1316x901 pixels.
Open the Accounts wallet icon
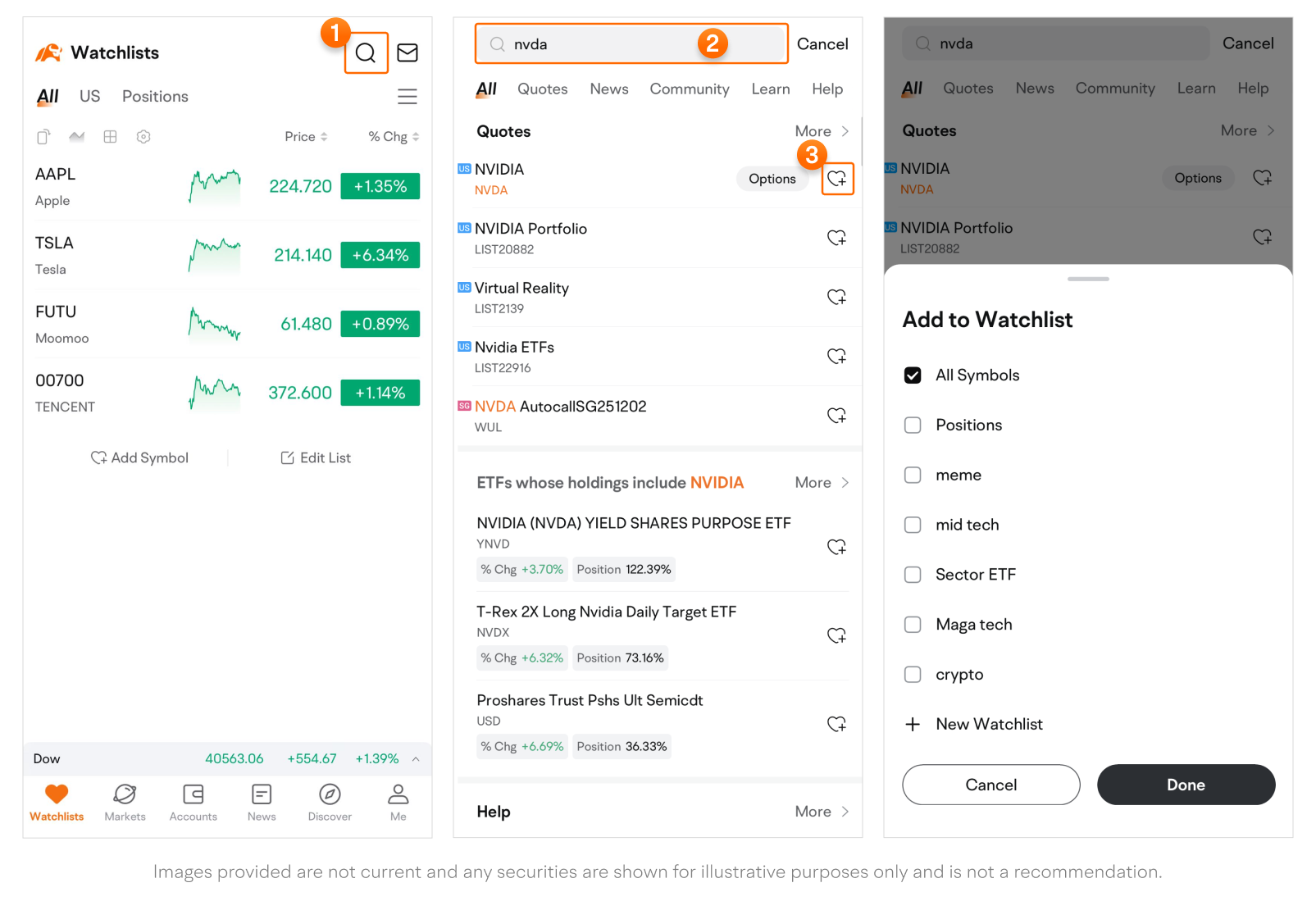[194, 802]
